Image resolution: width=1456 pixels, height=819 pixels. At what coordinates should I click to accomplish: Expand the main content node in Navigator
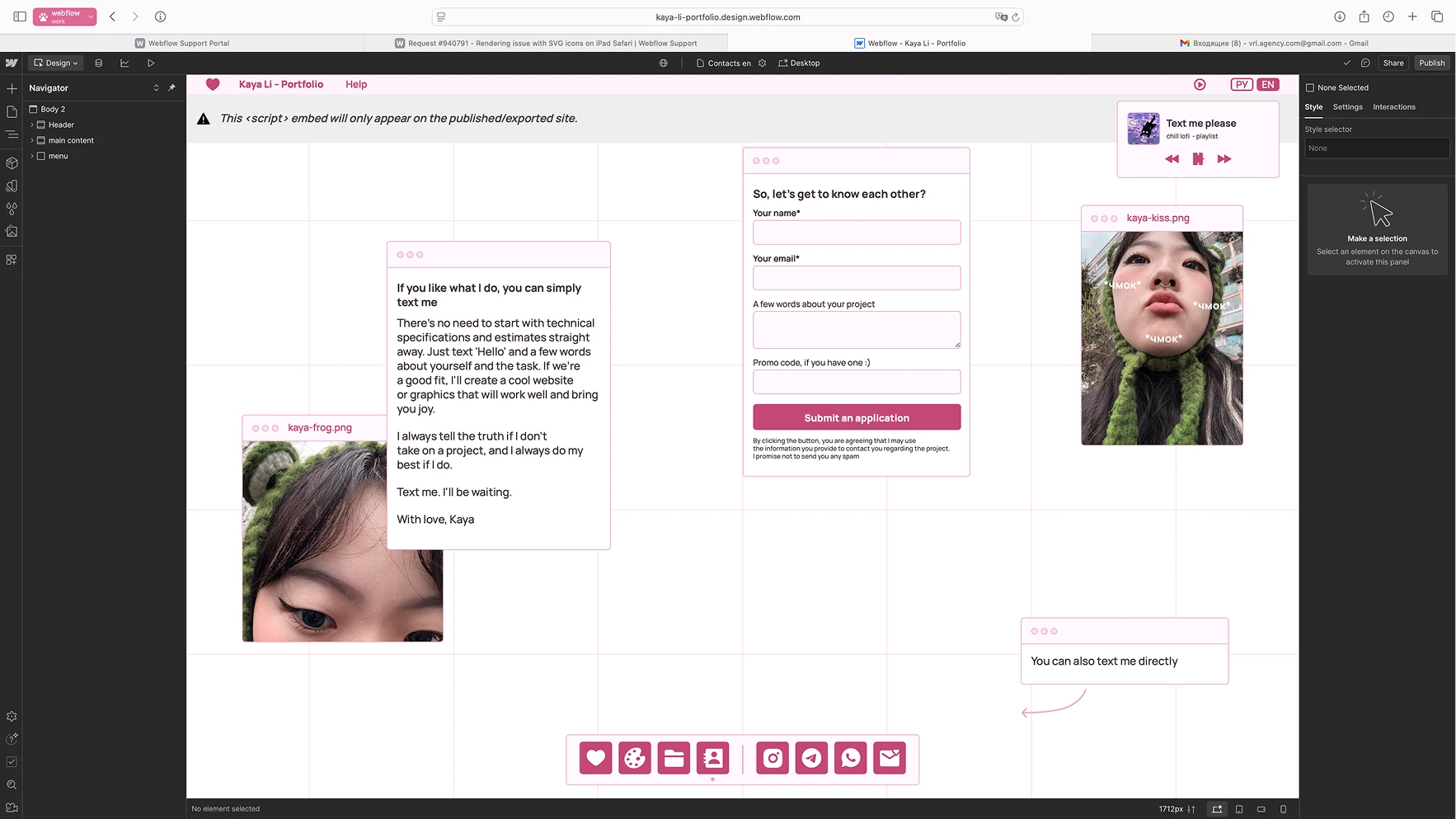pyautogui.click(x=32, y=140)
